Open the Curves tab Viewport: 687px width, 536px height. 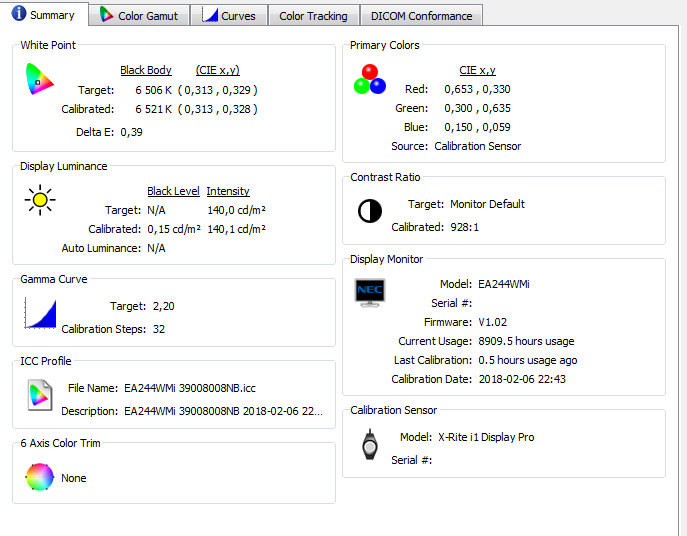[229, 16]
